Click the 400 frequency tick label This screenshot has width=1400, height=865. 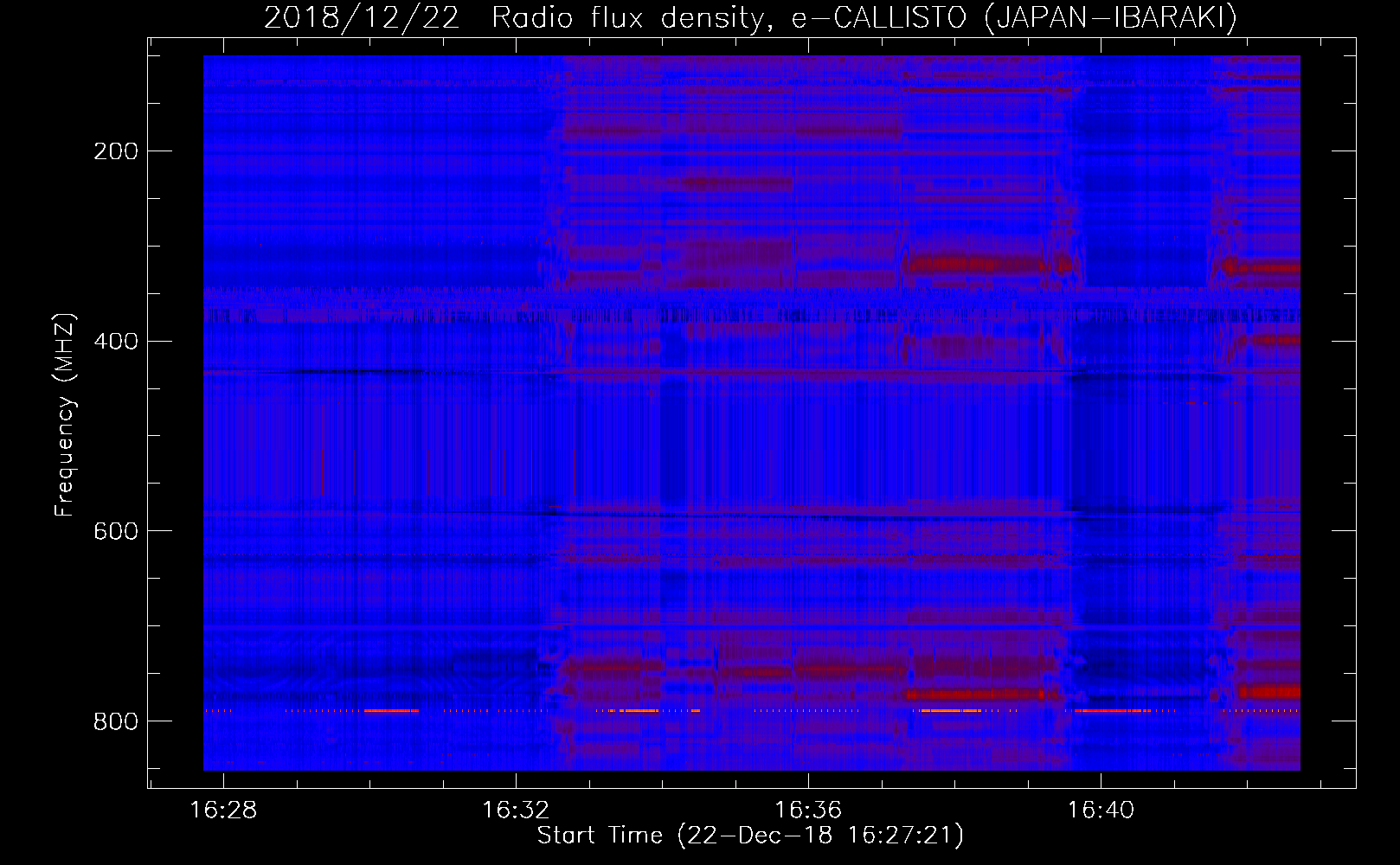point(116,341)
